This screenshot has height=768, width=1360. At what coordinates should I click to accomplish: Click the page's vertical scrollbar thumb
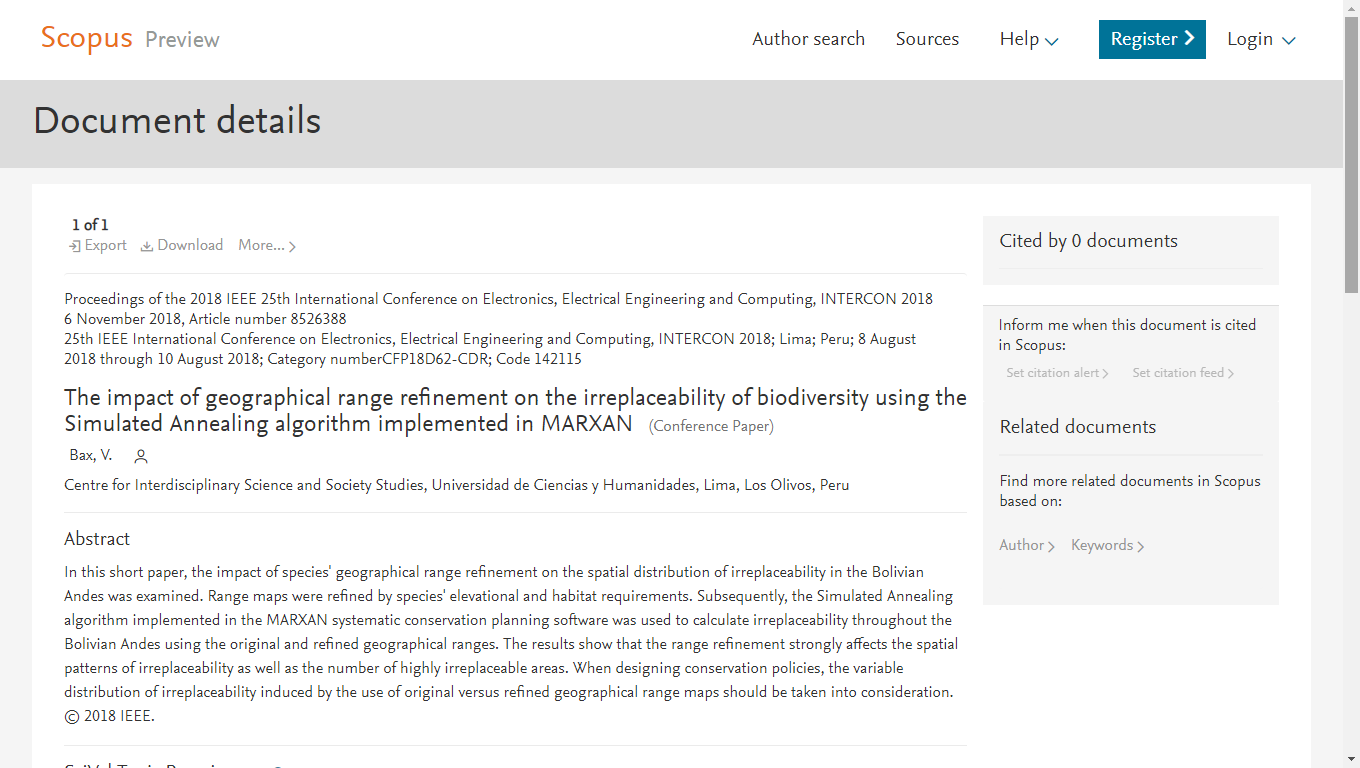[1351, 155]
